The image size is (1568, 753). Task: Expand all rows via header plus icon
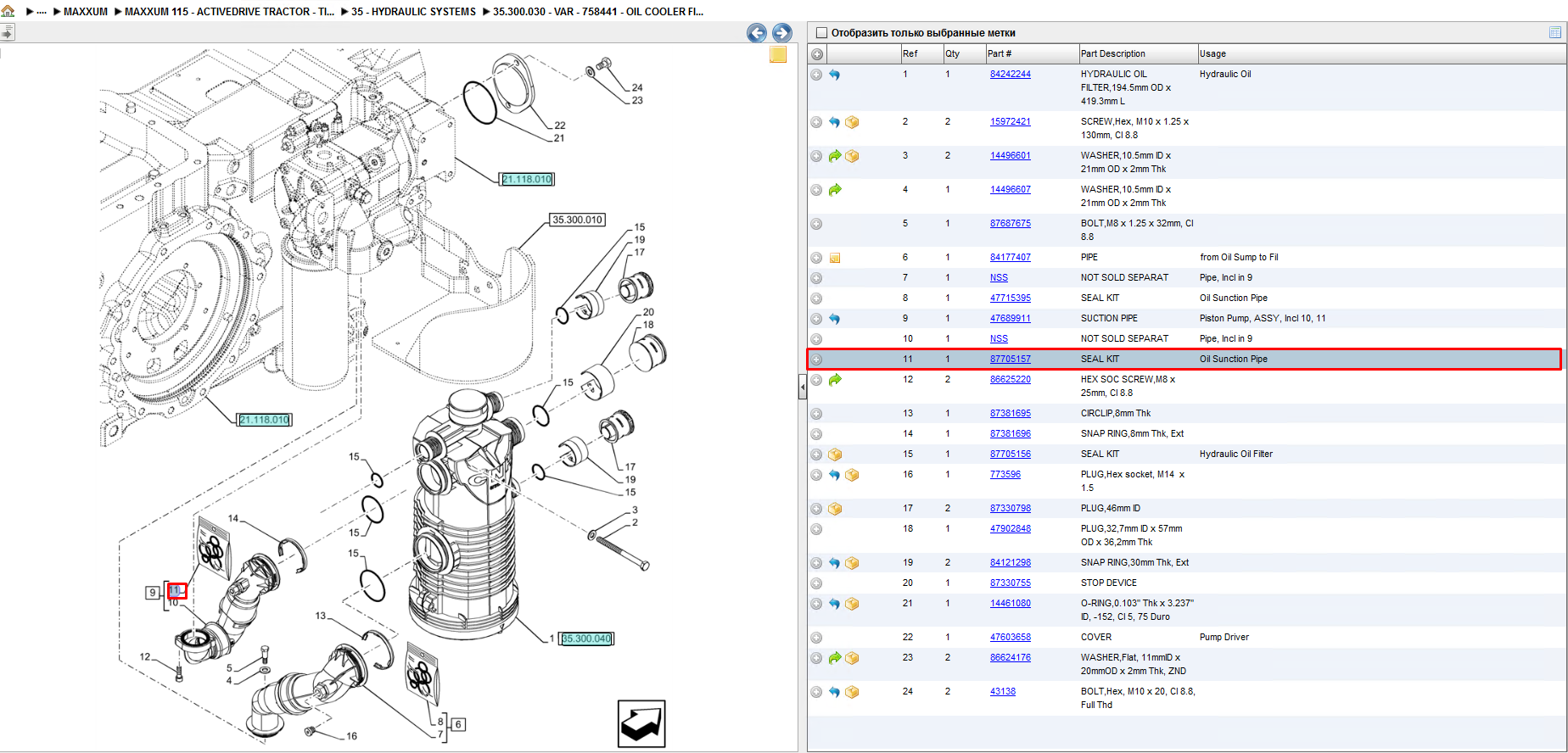click(x=816, y=54)
